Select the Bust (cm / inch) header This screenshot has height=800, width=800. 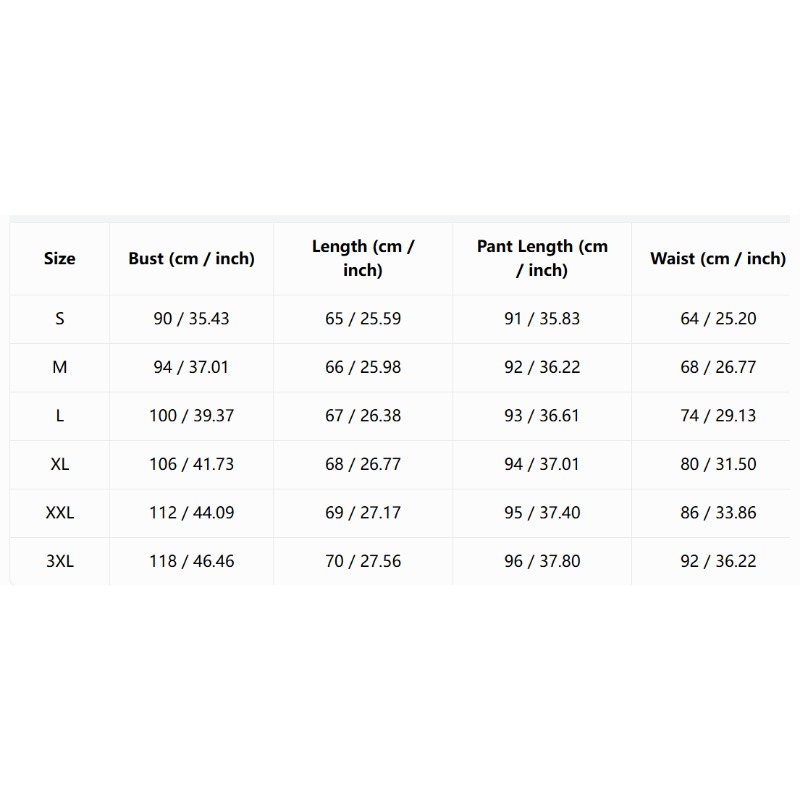191,259
